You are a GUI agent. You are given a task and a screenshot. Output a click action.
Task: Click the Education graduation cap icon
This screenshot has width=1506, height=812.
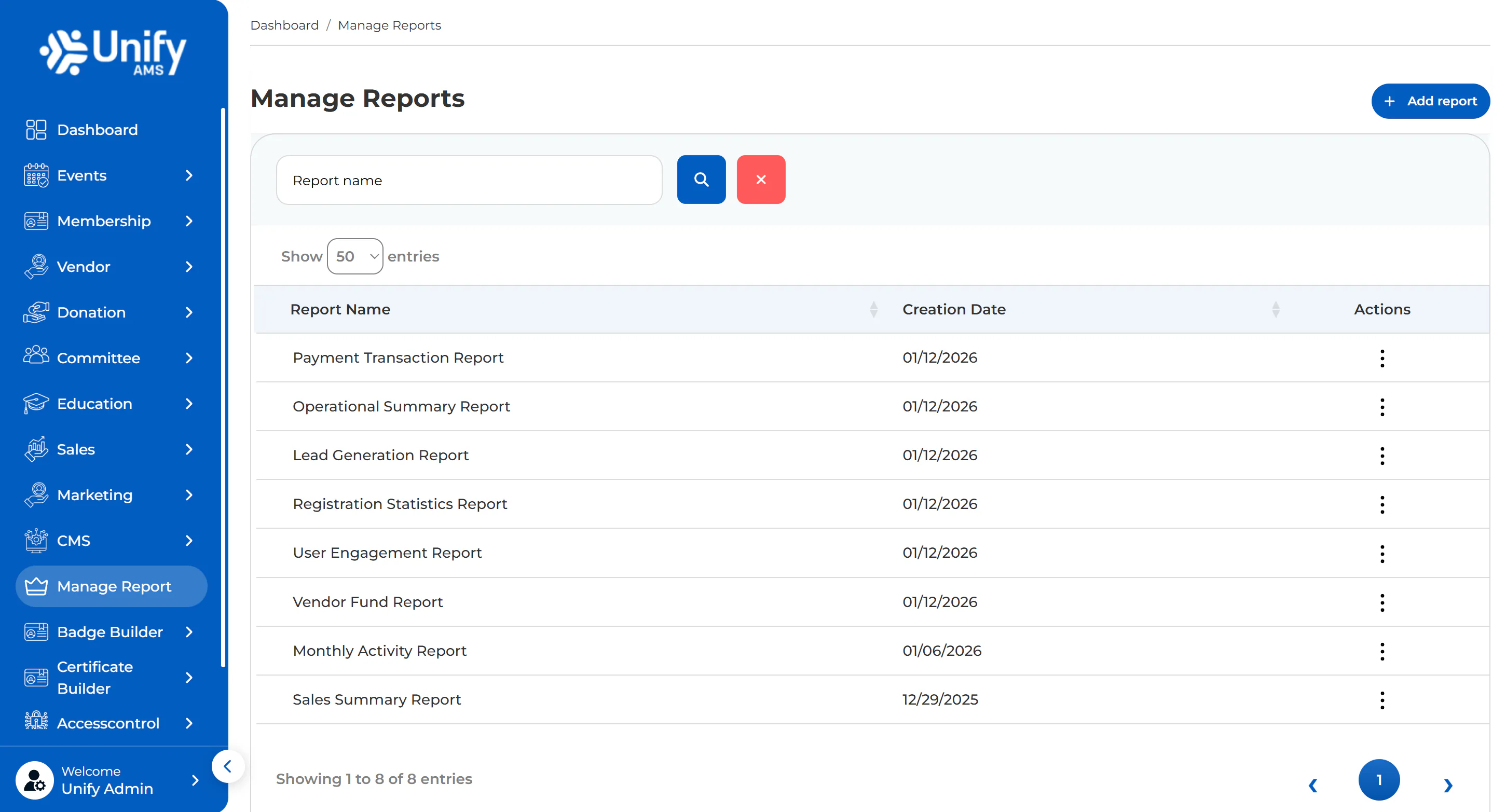click(36, 403)
